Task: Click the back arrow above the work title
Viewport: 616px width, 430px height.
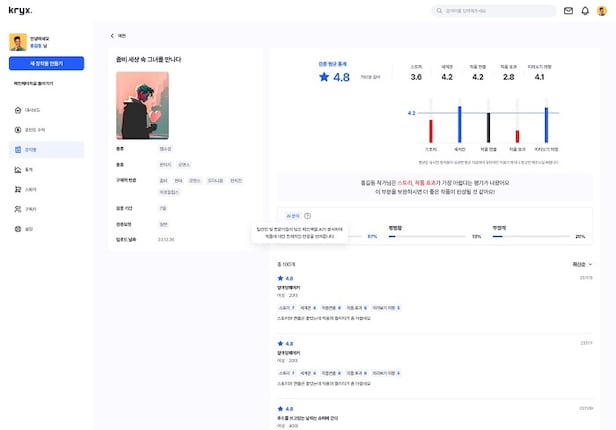Action: click(x=112, y=35)
